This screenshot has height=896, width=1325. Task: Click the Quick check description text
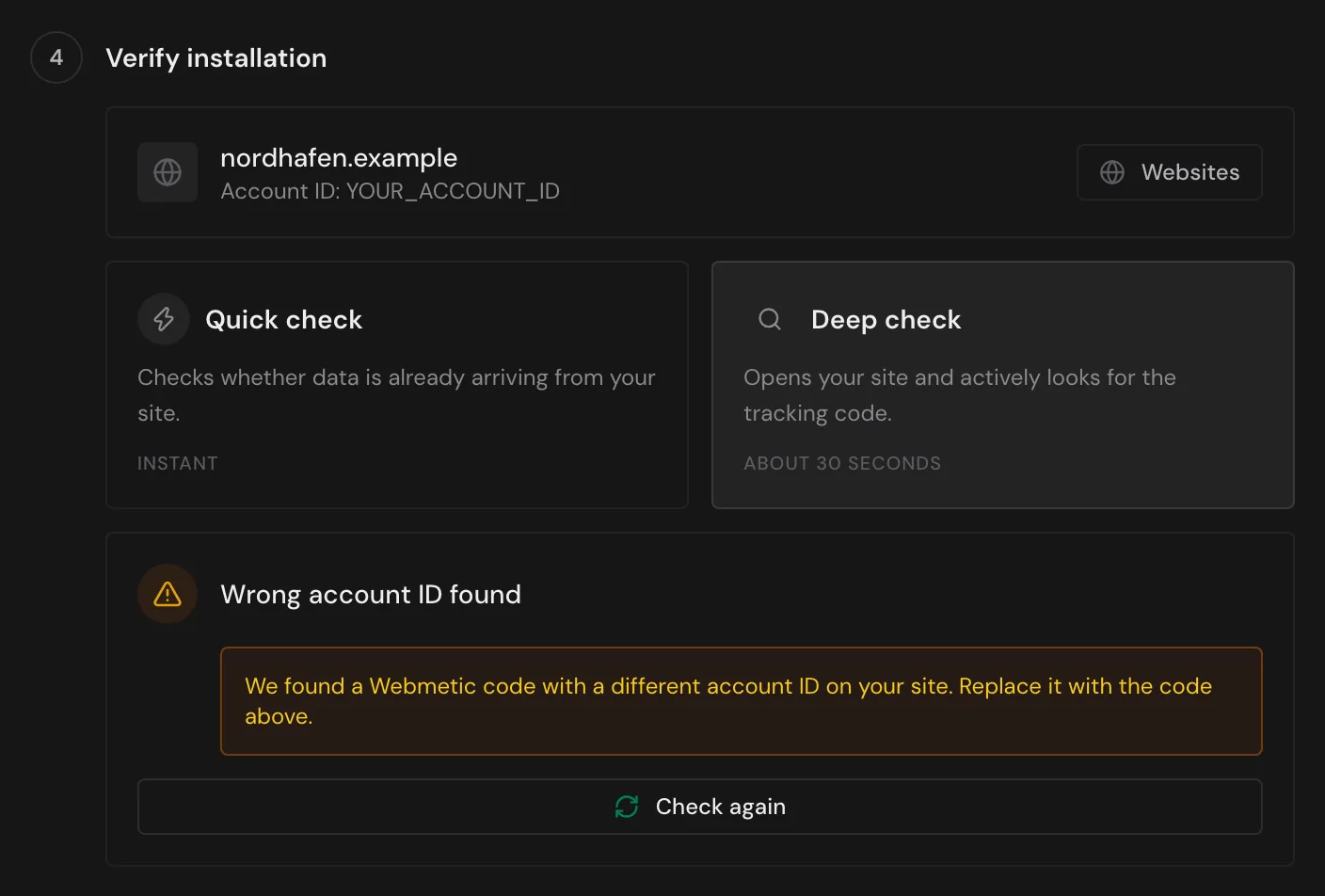pyautogui.click(x=396, y=395)
